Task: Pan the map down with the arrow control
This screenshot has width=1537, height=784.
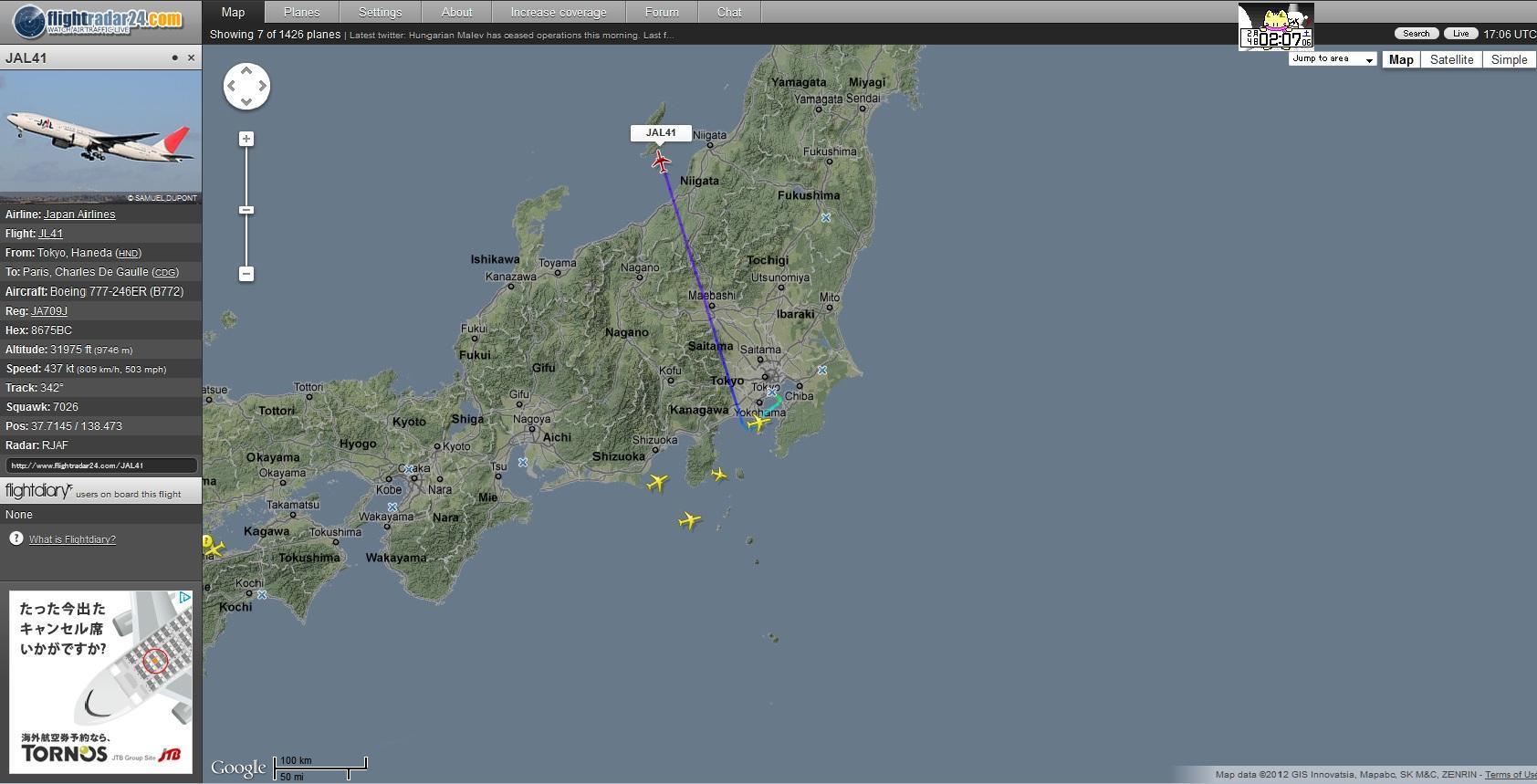Action: click(x=246, y=100)
